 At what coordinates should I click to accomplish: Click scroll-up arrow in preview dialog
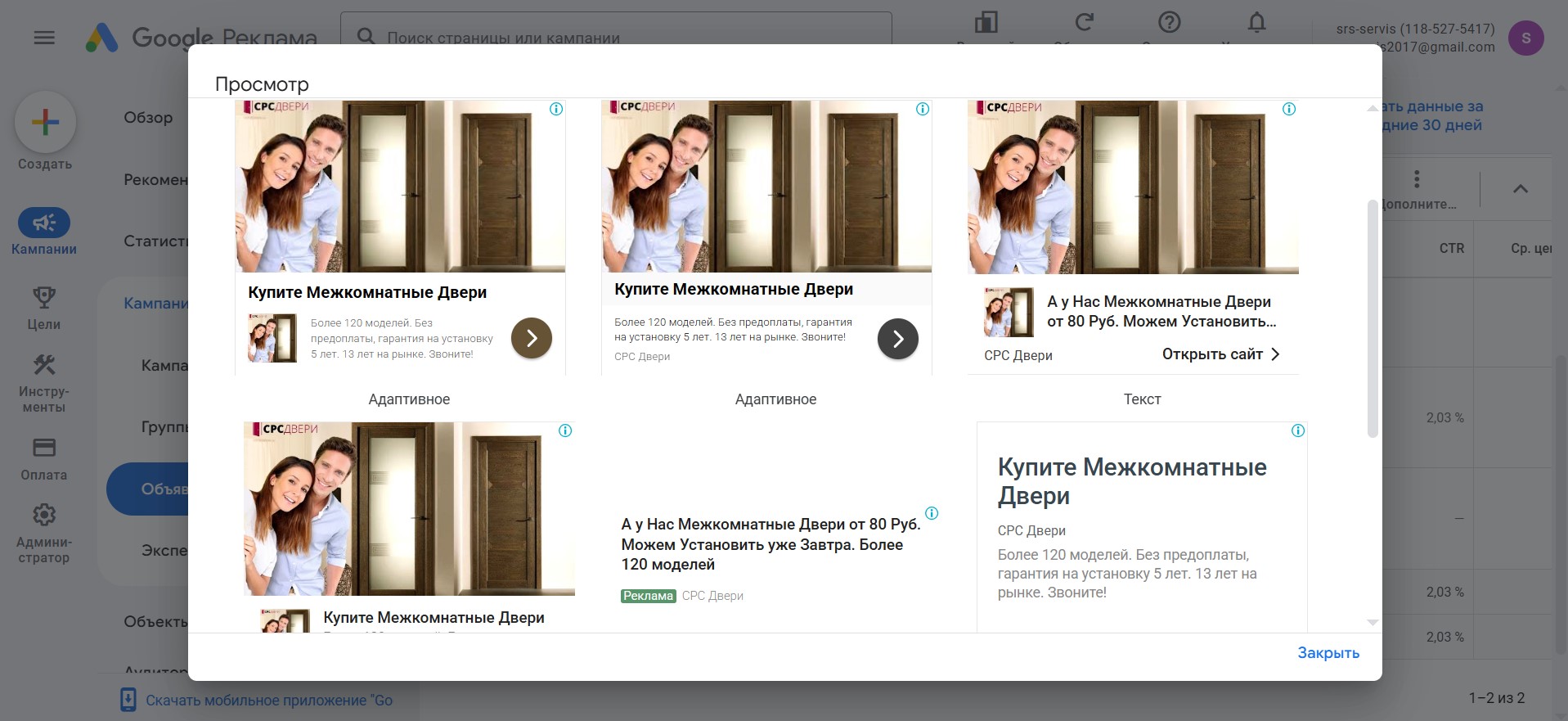pos(1373,108)
